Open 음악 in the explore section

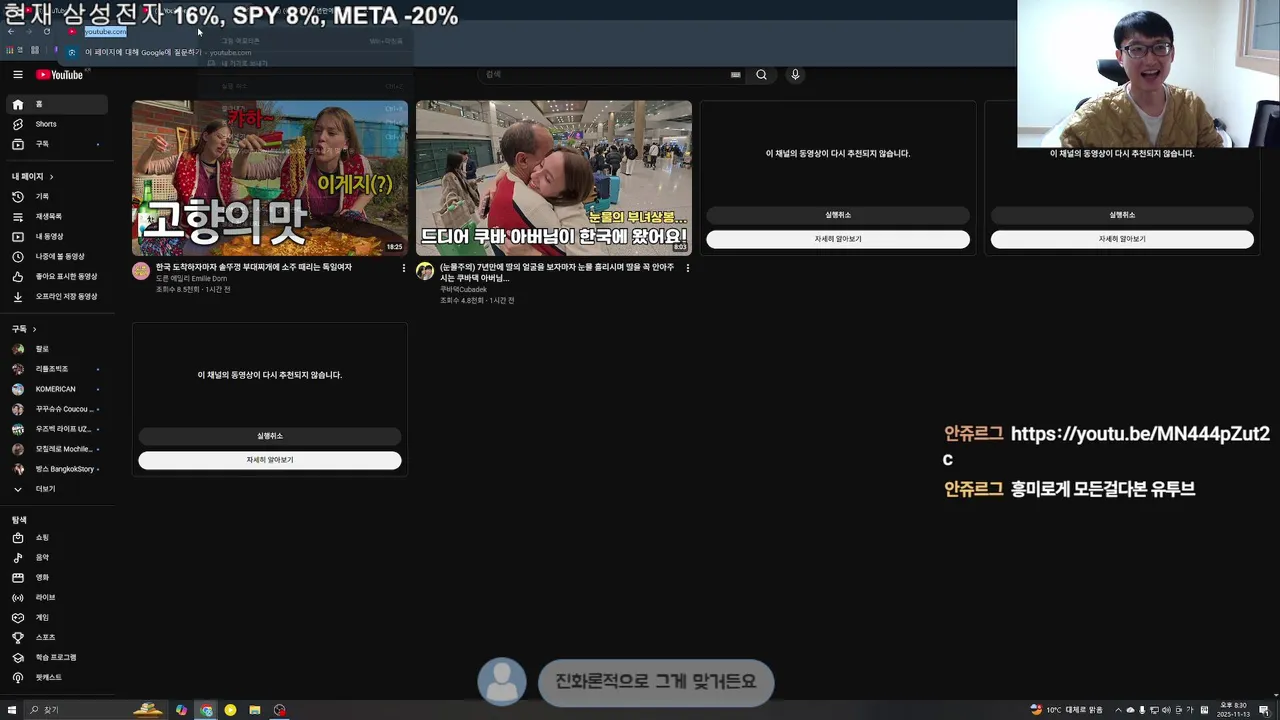56,558
